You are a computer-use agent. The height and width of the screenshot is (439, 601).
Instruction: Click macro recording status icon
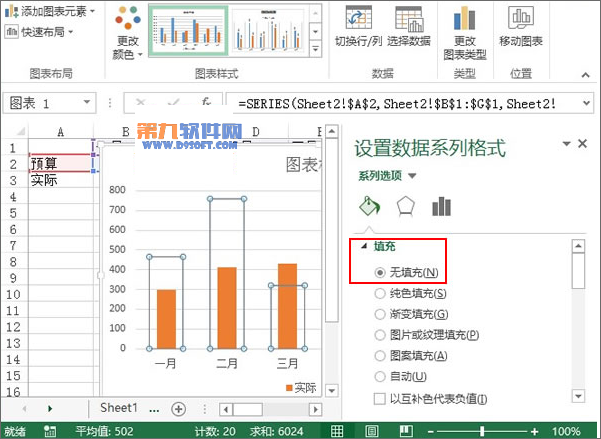point(50,431)
